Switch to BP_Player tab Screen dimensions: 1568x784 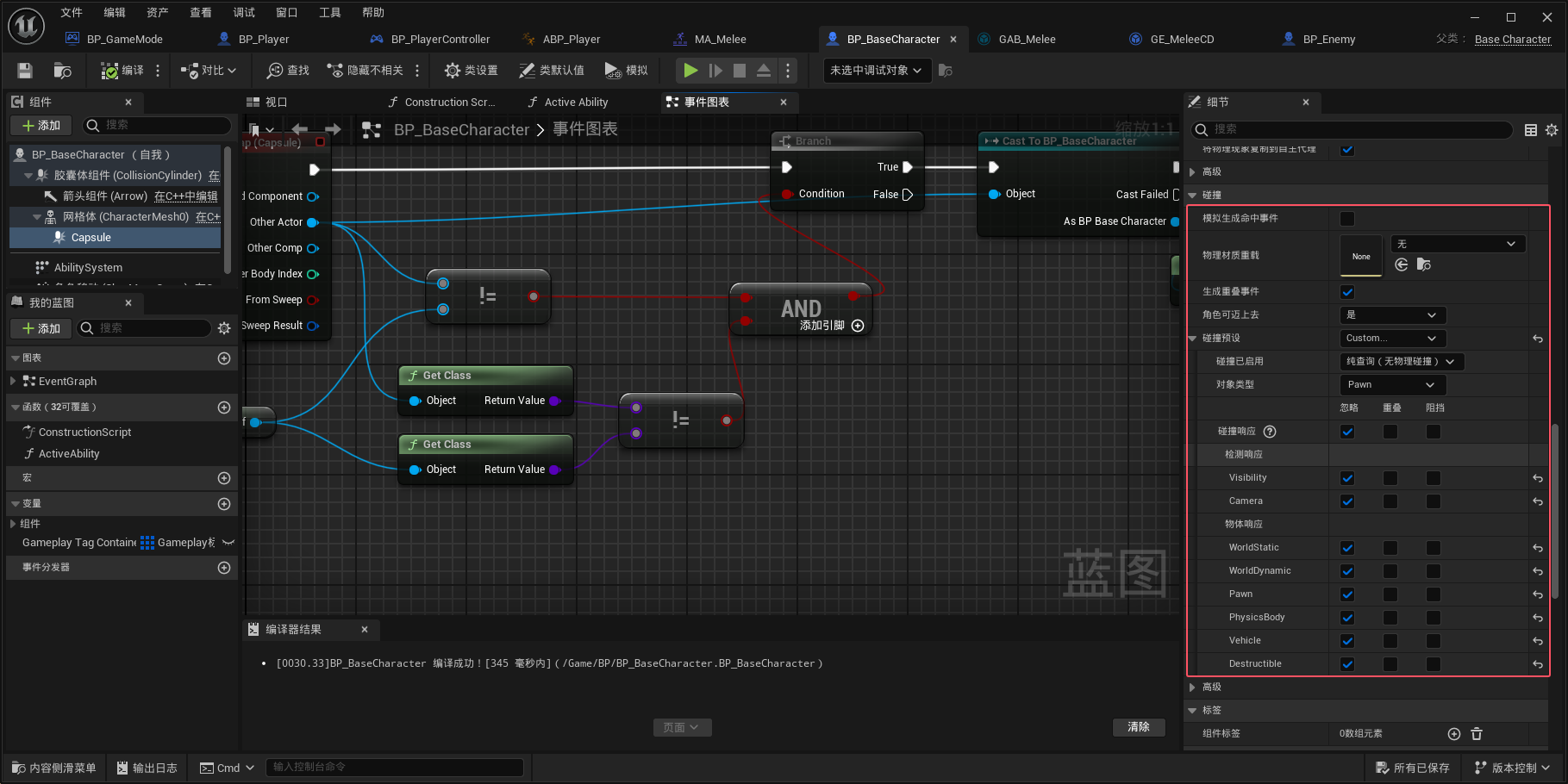click(263, 39)
